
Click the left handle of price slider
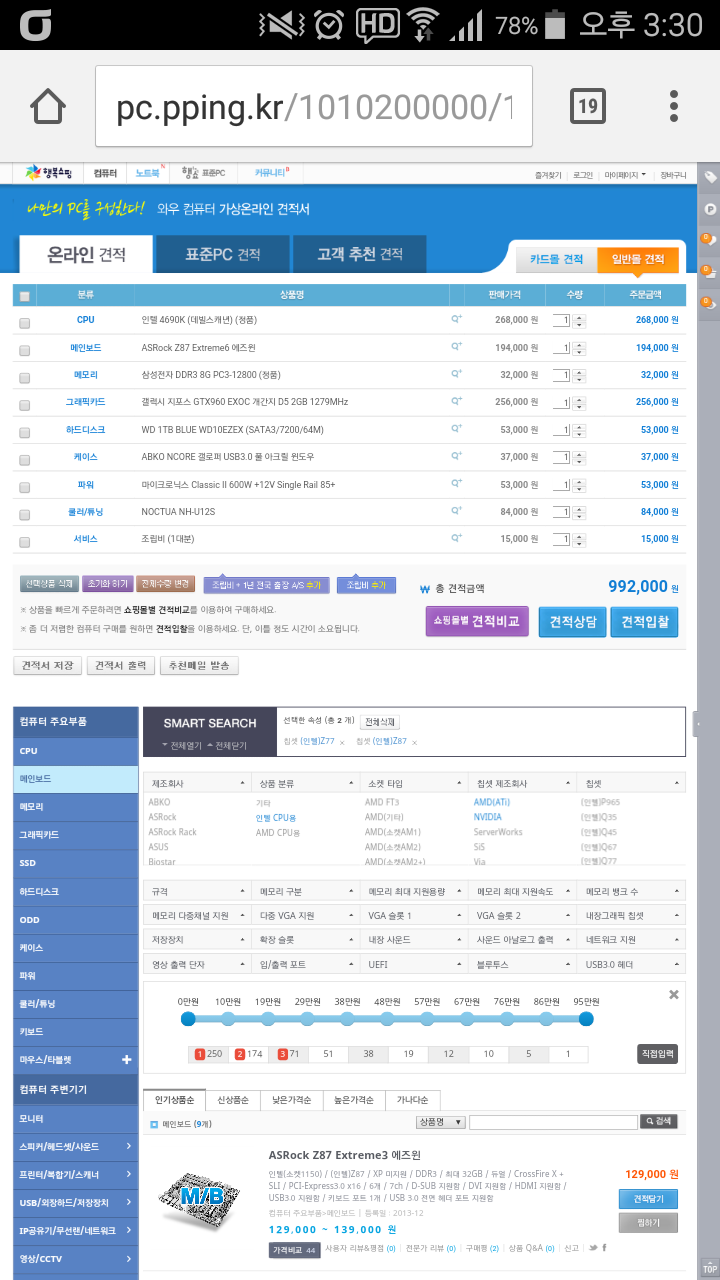tap(188, 1019)
